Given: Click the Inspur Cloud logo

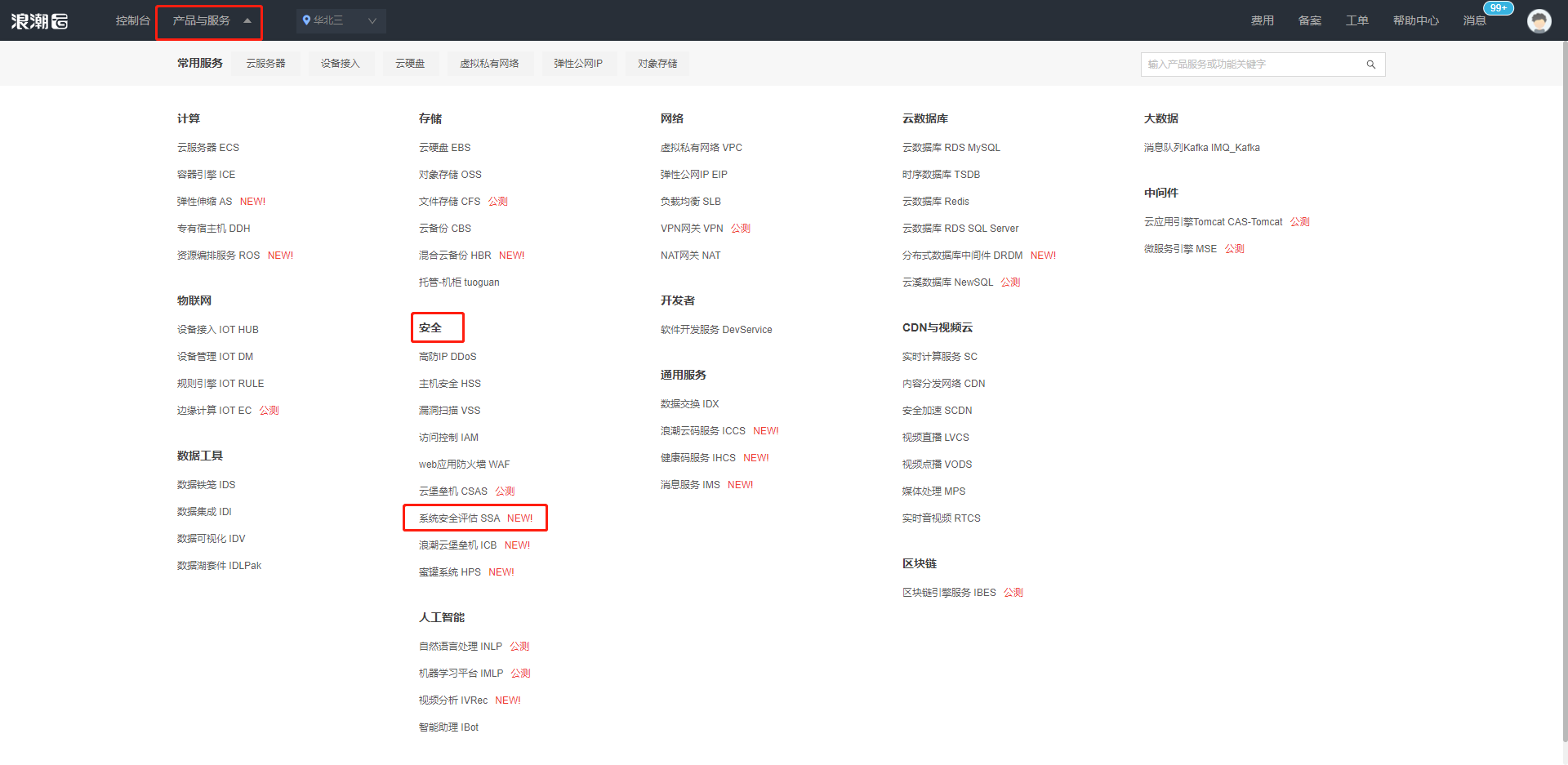Looking at the screenshot, I should click(x=39, y=20).
